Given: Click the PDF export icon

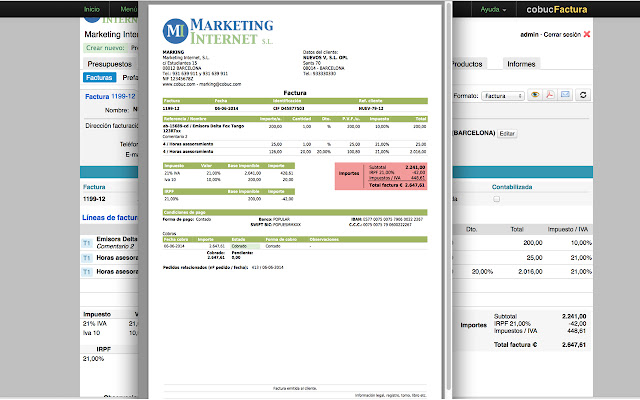Looking at the screenshot, I should pos(549,96).
